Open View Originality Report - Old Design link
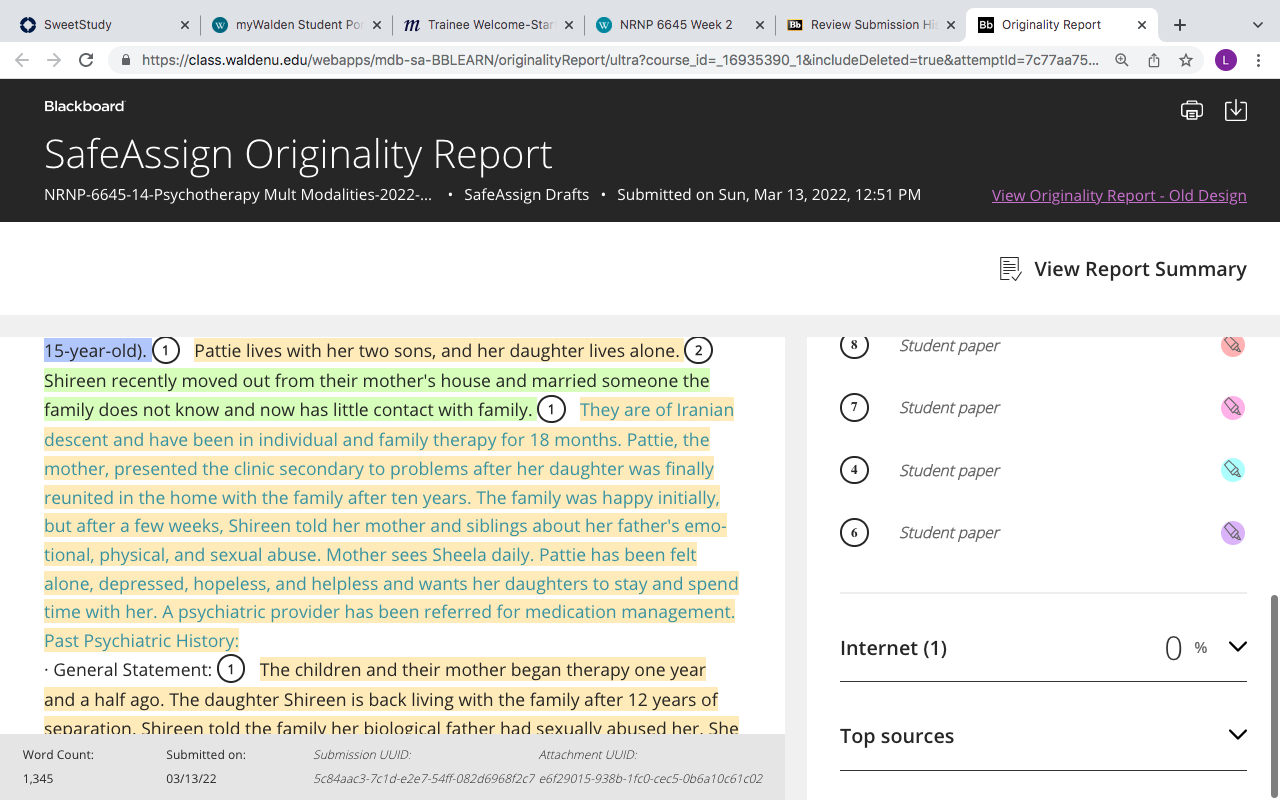This screenshot has width=1280, height=800. 1119,195
